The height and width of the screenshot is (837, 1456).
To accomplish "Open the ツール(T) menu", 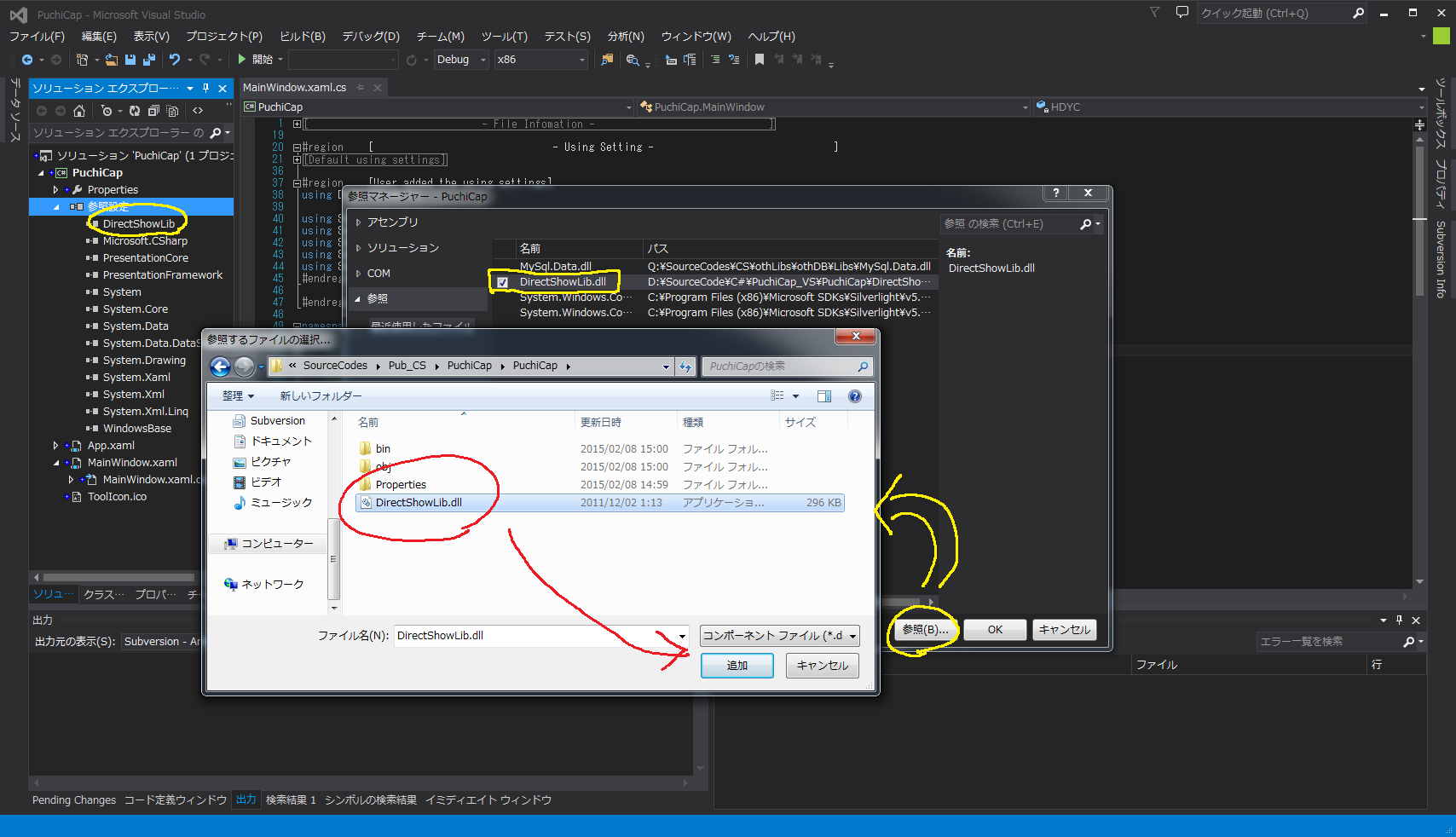I will 505,37.
